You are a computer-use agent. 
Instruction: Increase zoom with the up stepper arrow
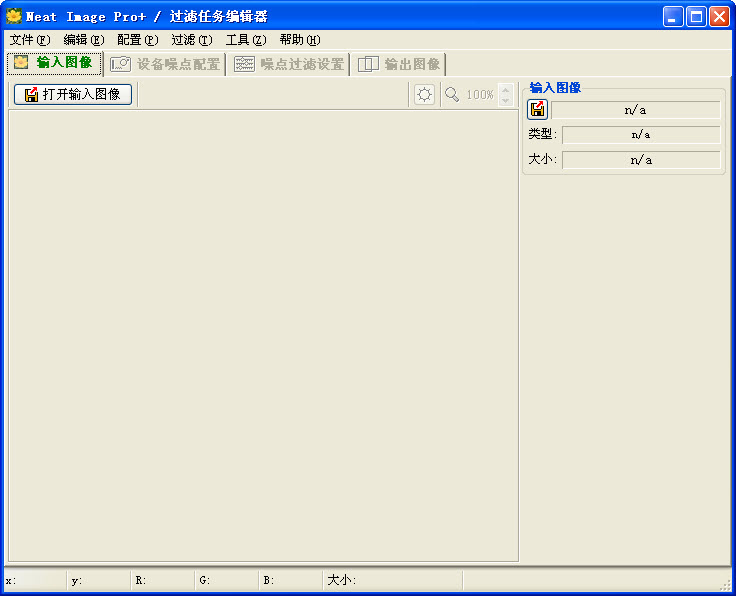point(506,90)
